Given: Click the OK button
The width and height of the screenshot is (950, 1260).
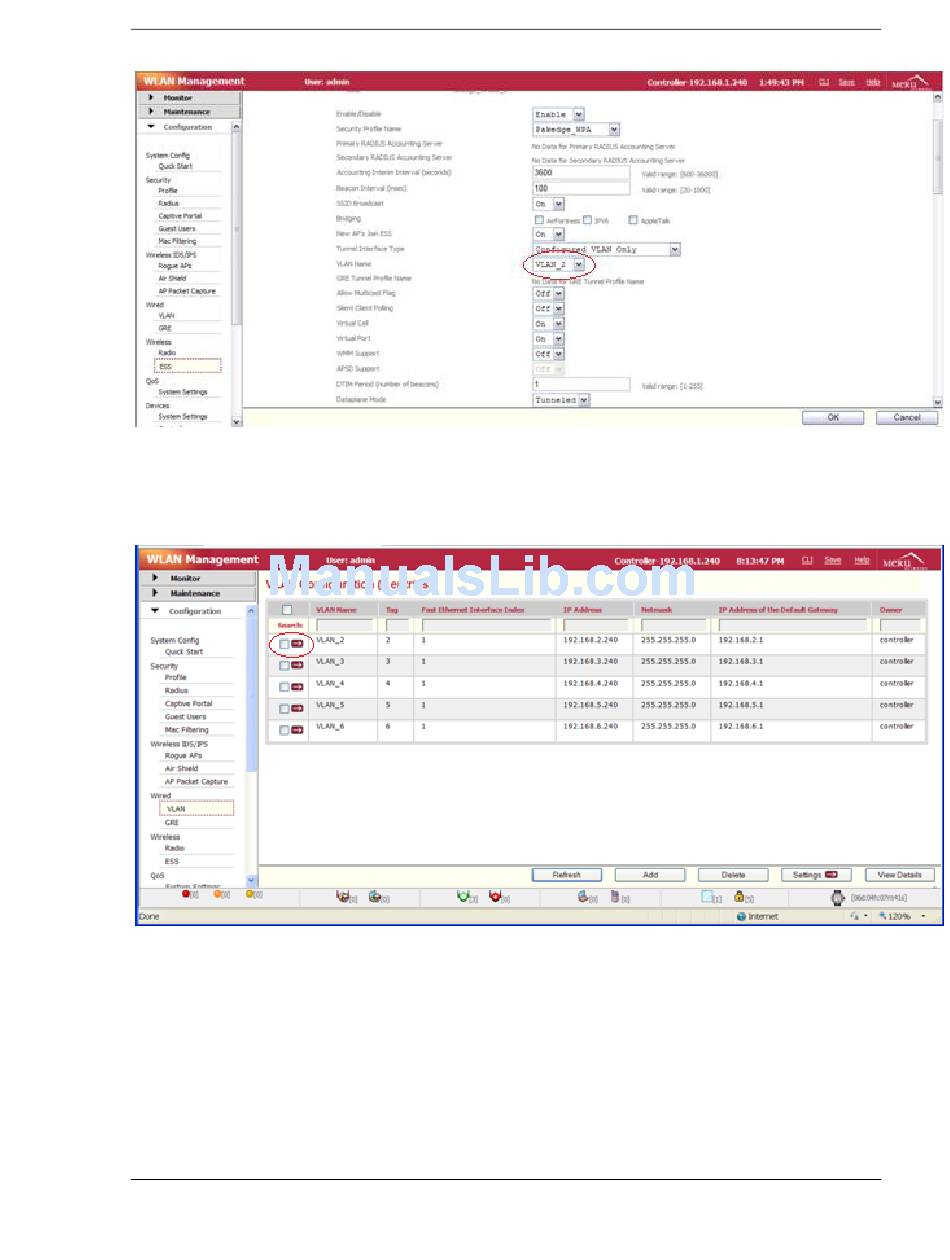Looking at the screenshot, I should click(833, 418).
